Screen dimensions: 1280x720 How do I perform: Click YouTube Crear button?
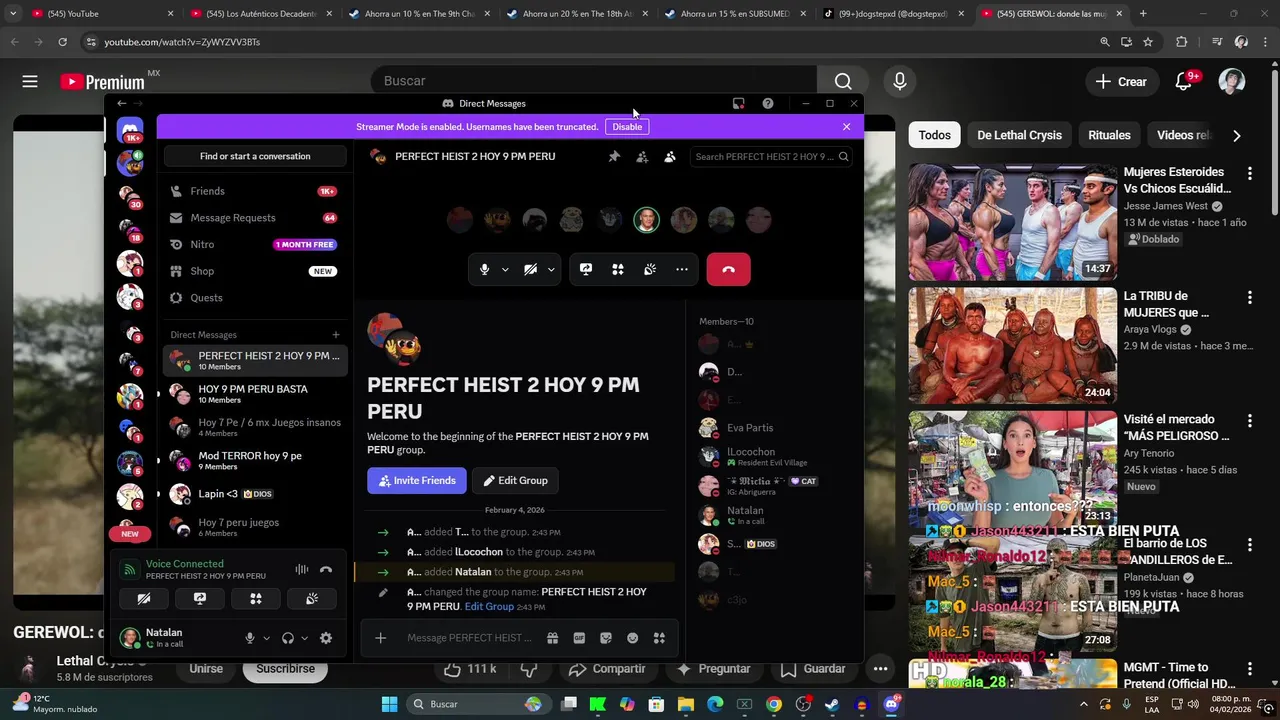(1121, 82)
